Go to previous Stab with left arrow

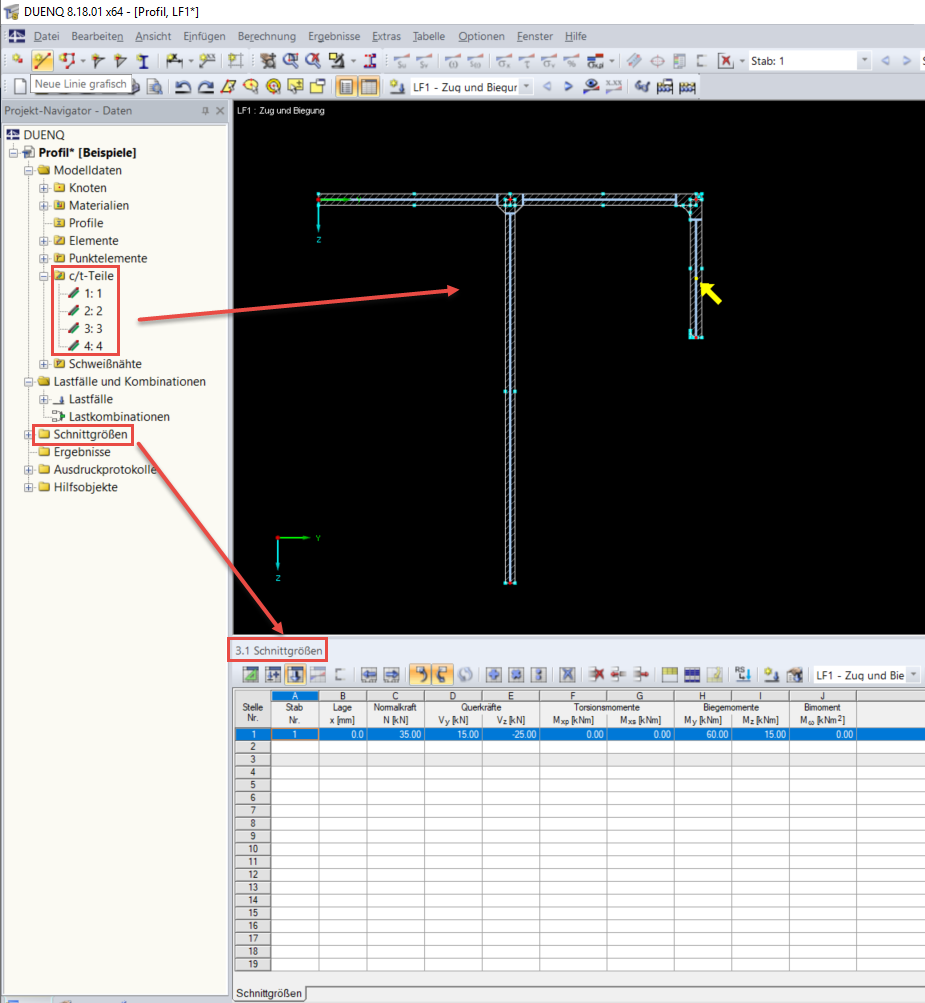[x=886, y=61]
